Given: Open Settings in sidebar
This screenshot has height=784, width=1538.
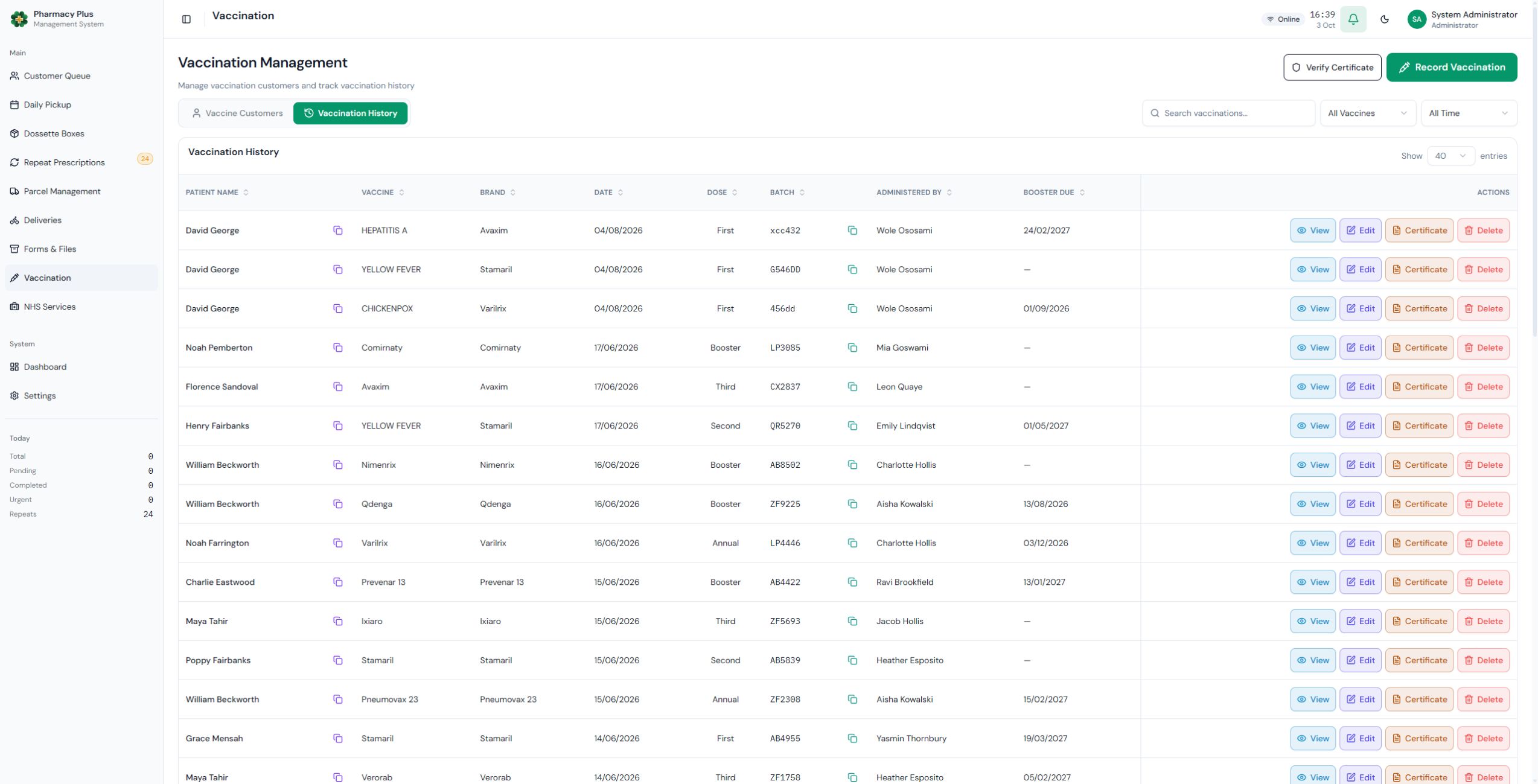Looking at the screenshot, I should [81, 396].
